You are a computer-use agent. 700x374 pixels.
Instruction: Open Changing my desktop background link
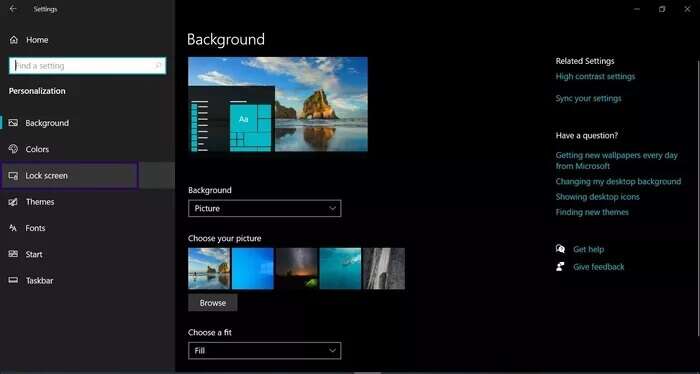[618, 181]
